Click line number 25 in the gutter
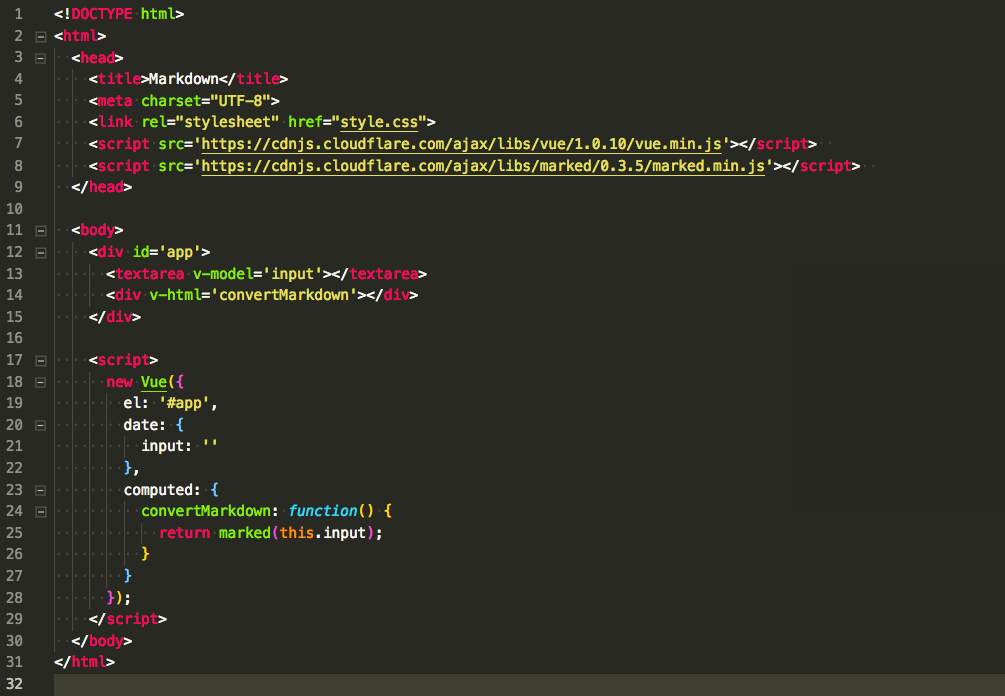This screenshot has height=696, width=1005. coord(14,533)
